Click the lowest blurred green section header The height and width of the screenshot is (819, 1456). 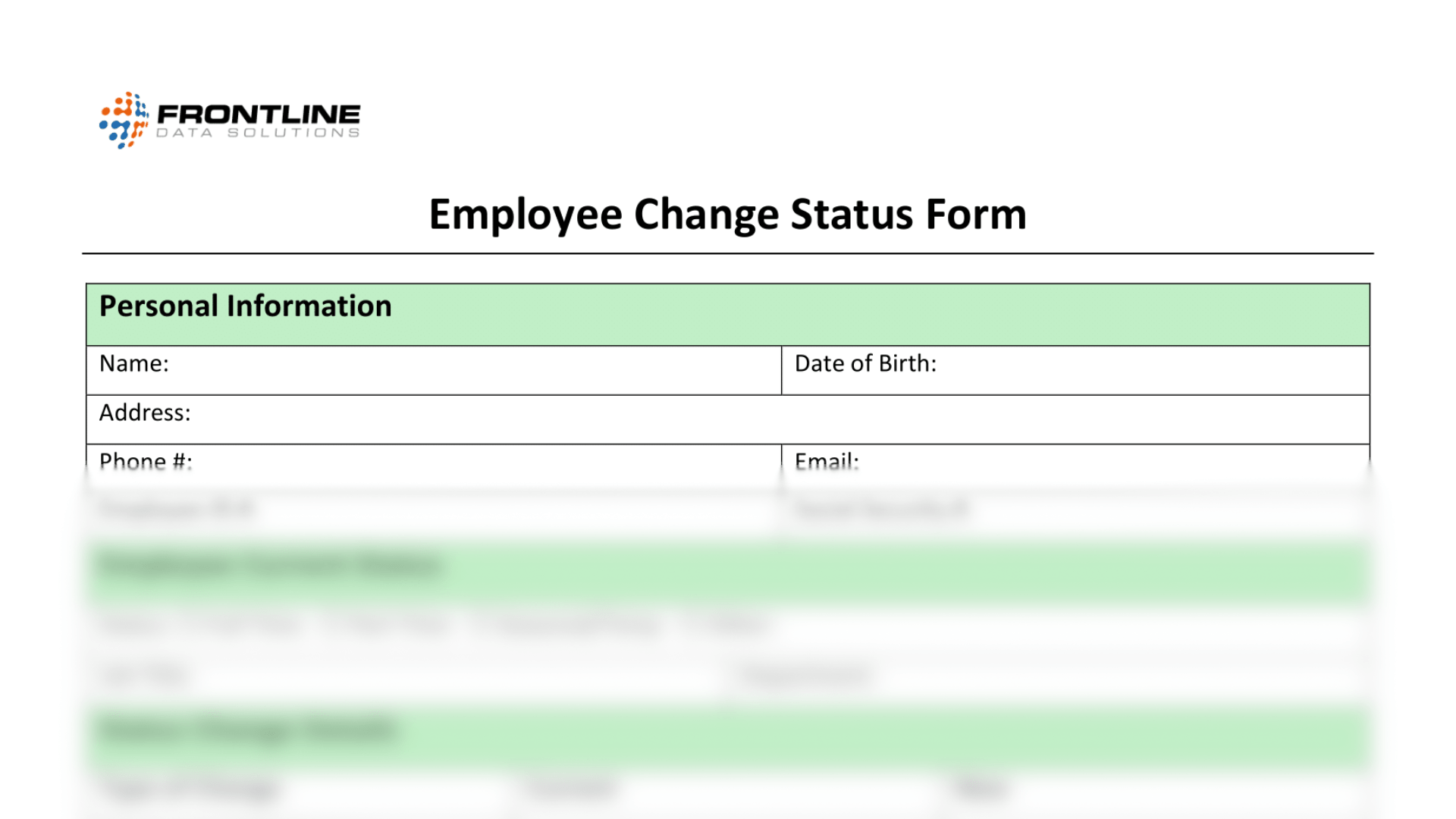point(727,734)
